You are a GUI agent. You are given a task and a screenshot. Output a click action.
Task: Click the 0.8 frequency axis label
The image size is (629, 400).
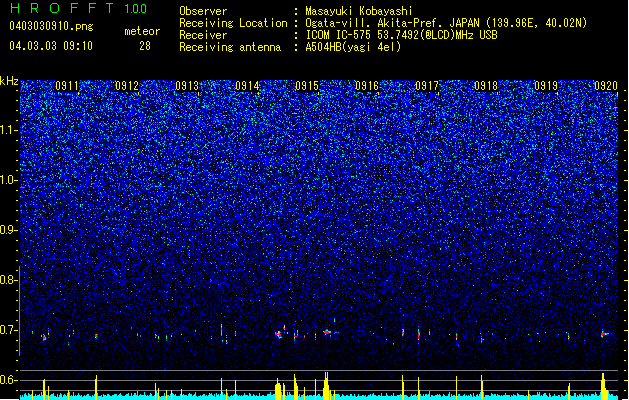coord(9,280)
